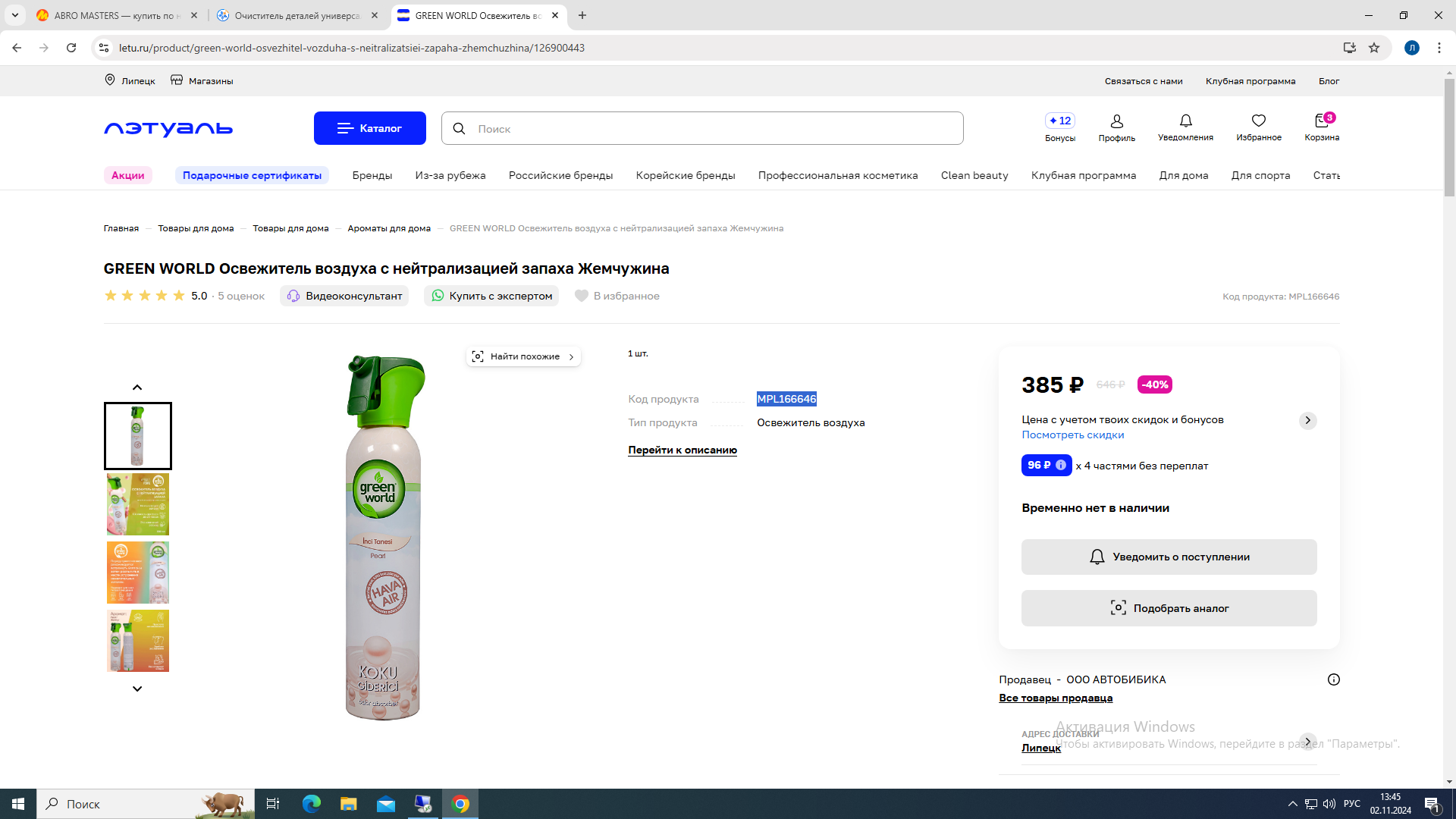Click the Главная breadcrumb link
Viewport: 1456px width, 819px height.
[x=121, y=228]
